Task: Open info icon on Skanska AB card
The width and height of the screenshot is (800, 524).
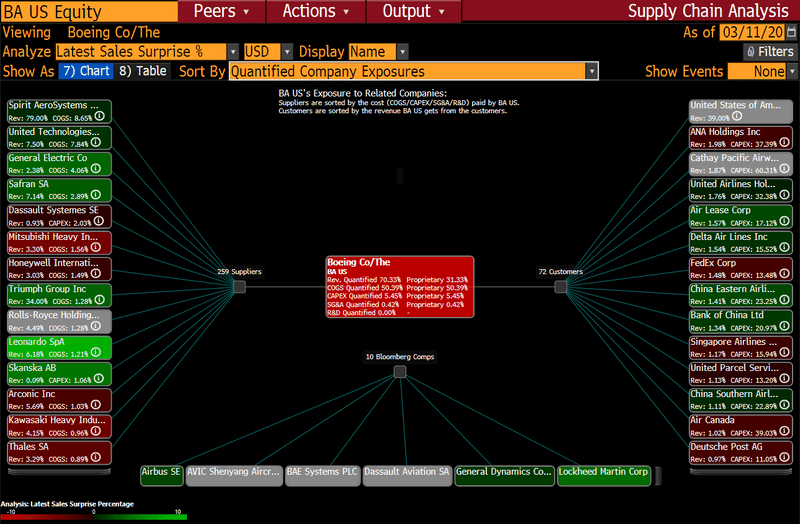Action: pyautogui.click(x=99, y=379)
